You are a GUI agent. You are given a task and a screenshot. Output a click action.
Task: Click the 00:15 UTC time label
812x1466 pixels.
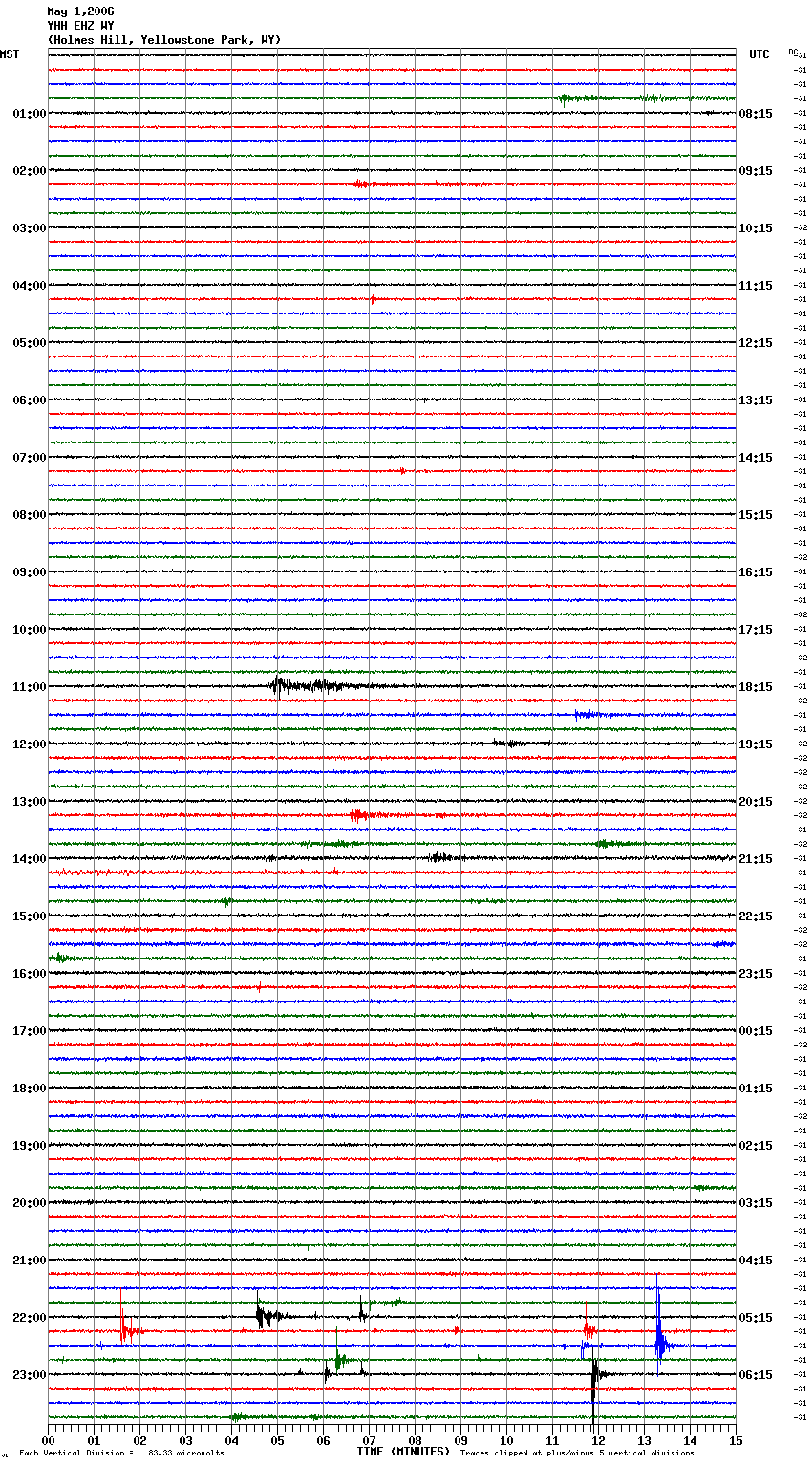click(x=756, y=1030)
